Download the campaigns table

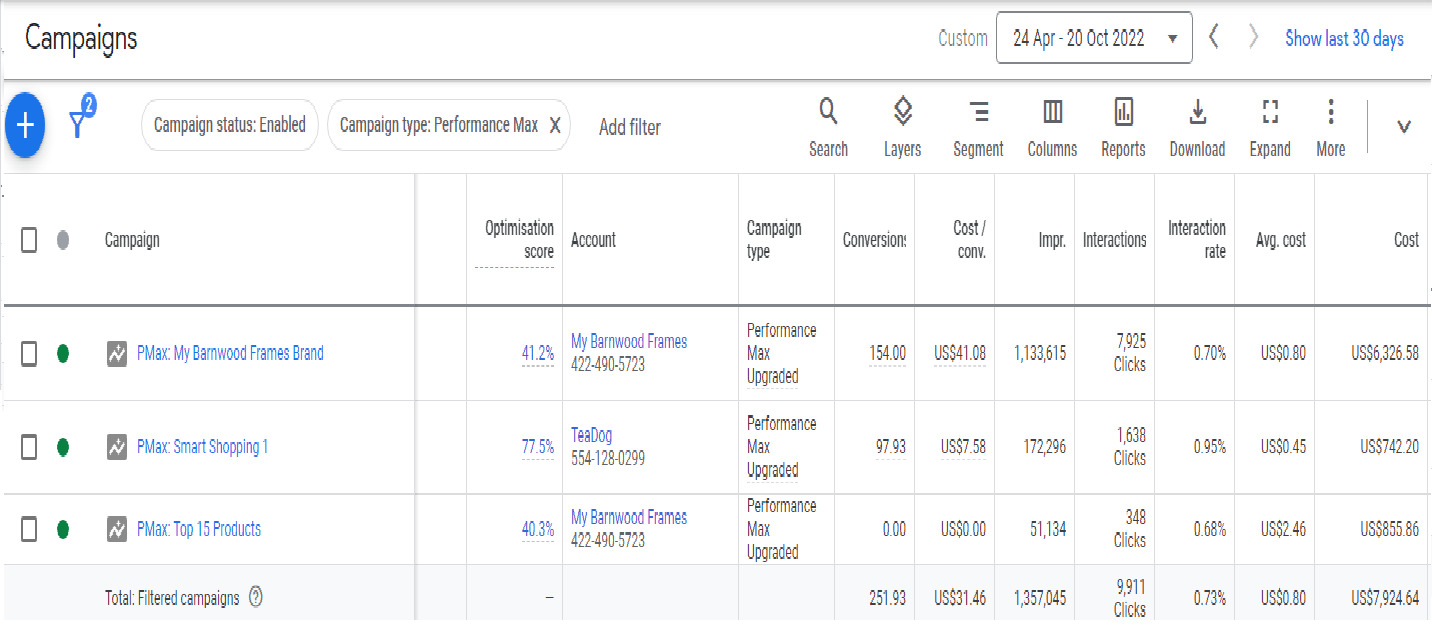click(1197, 127)
